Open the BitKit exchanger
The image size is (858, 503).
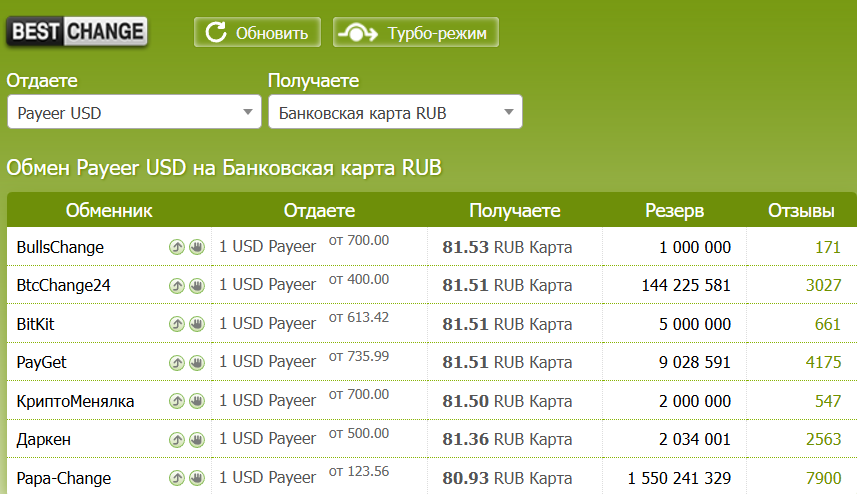point(36,325)
